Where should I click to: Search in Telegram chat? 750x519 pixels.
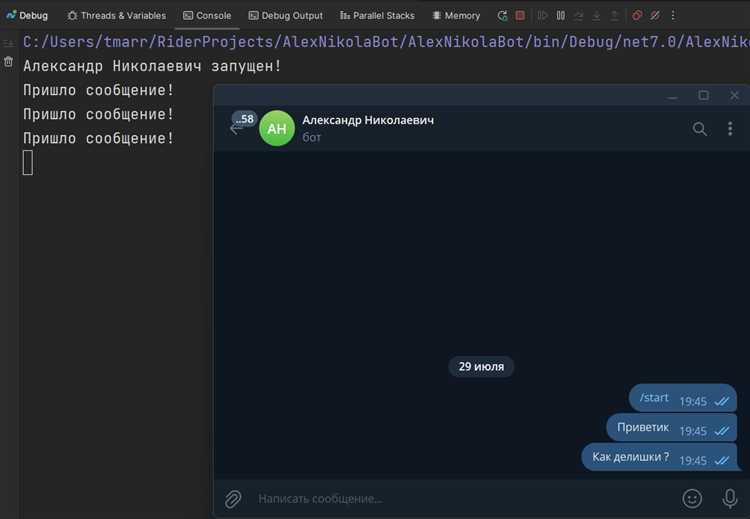[x=699, y=128]
